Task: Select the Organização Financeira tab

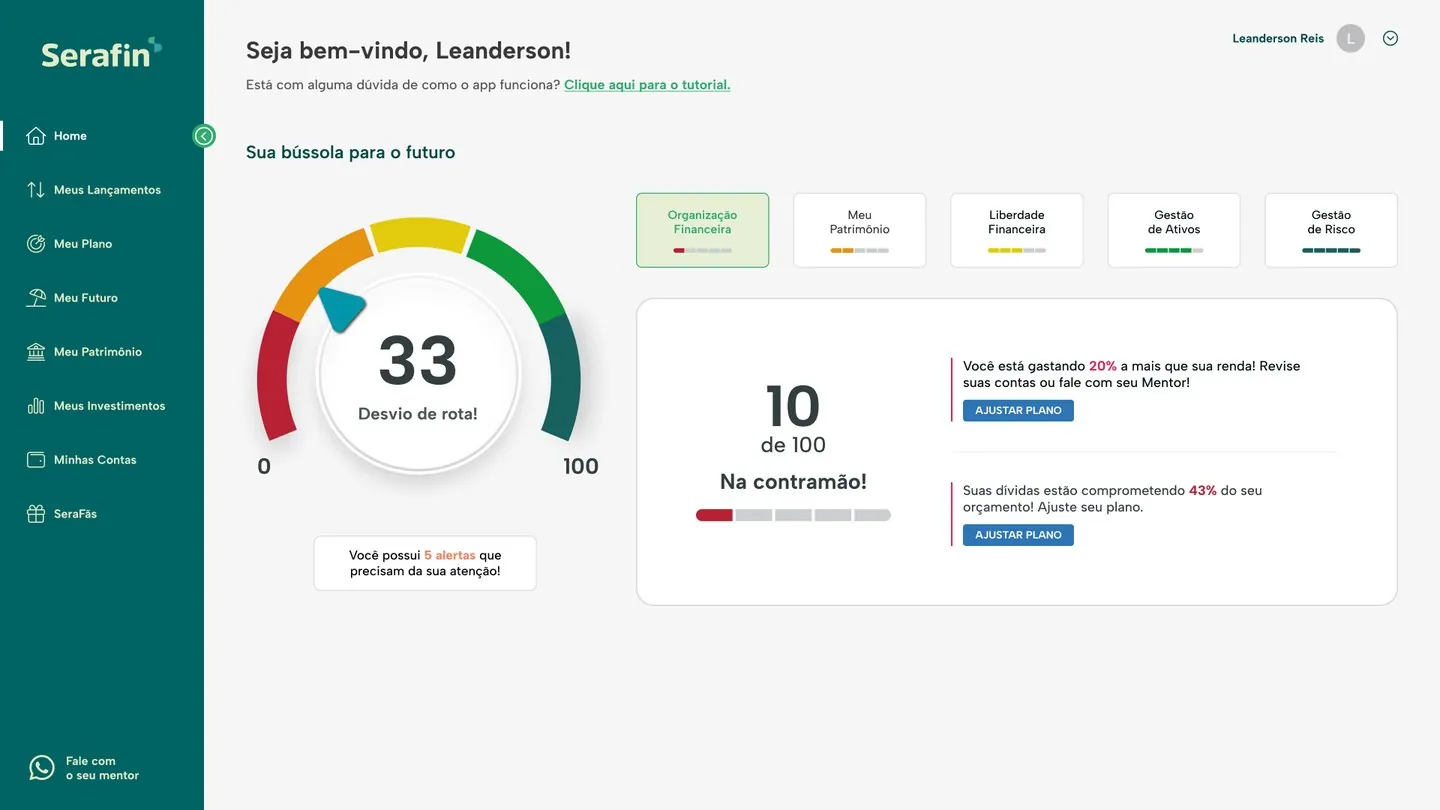Action: point(702,230)
